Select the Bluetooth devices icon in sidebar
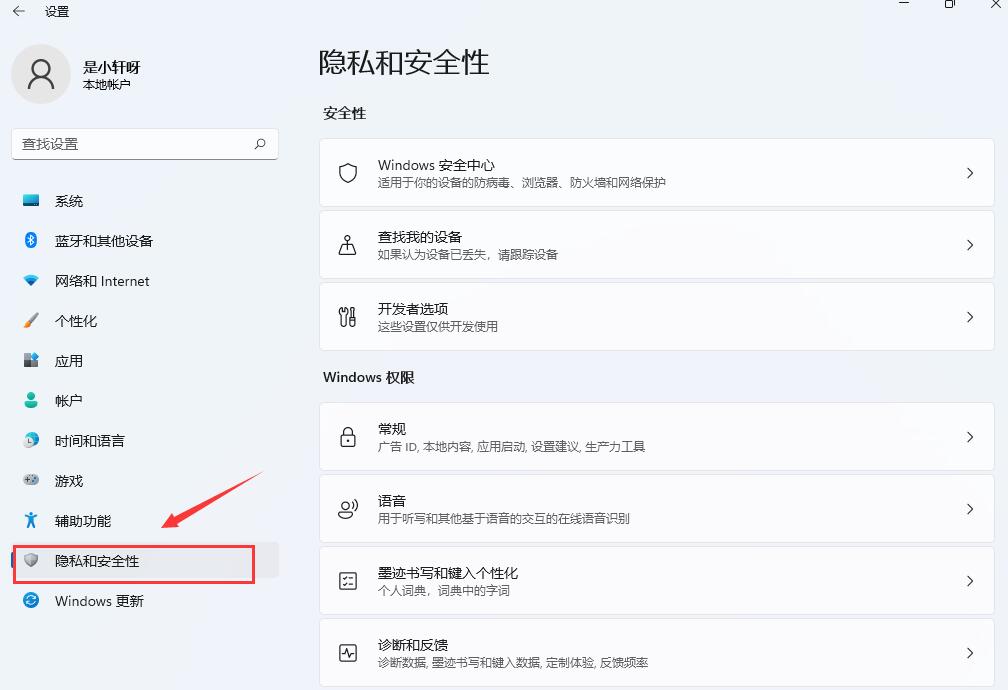 click(30, 241)
